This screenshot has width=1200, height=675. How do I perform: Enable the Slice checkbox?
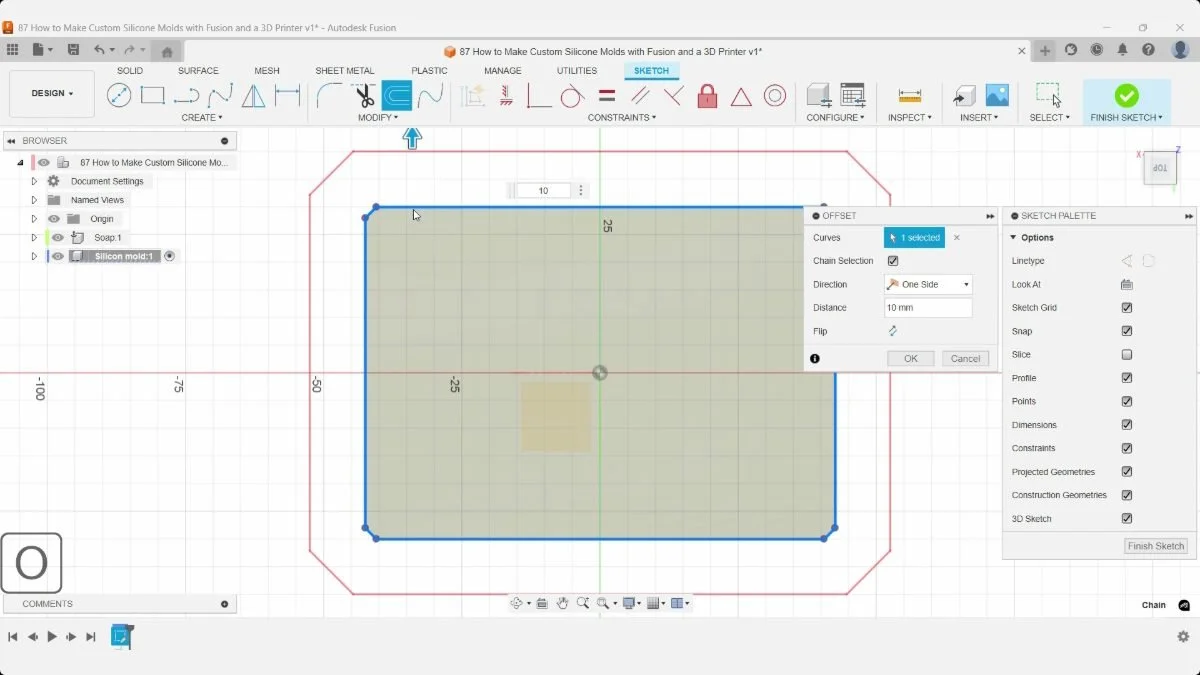[x=1127, y=355]
